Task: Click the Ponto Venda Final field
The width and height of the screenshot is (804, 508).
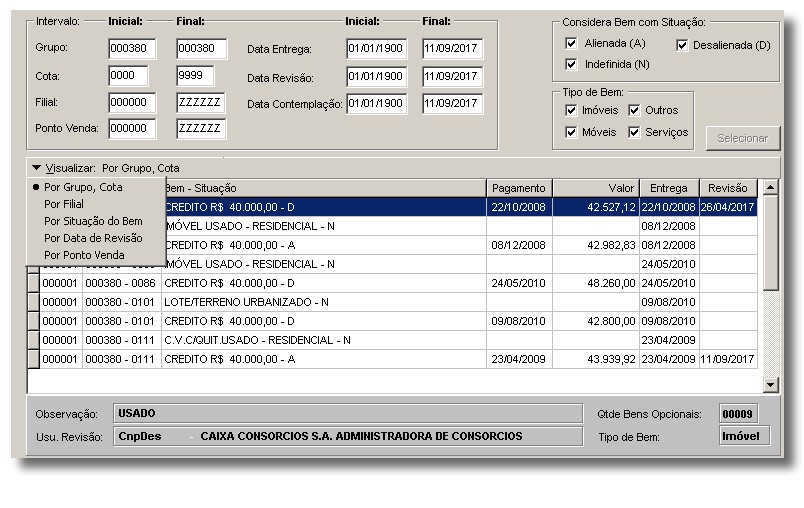Action: point(201,129)
